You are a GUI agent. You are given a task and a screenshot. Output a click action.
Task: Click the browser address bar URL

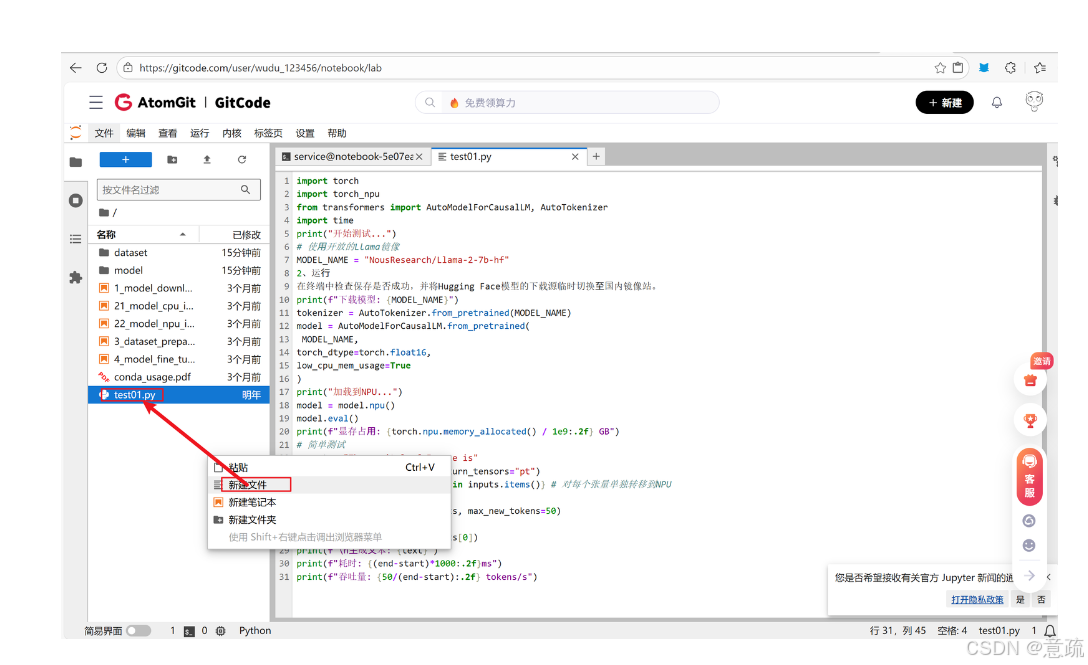(x=260, y=68)
